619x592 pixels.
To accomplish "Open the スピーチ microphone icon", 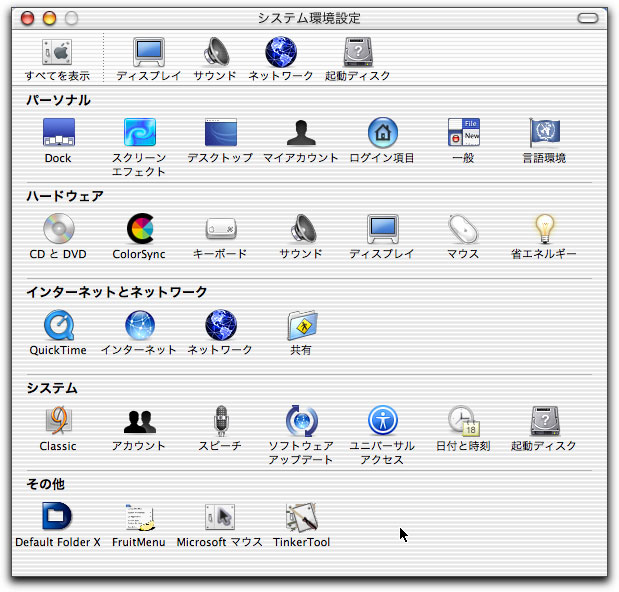I will click(x=220, y=421).
